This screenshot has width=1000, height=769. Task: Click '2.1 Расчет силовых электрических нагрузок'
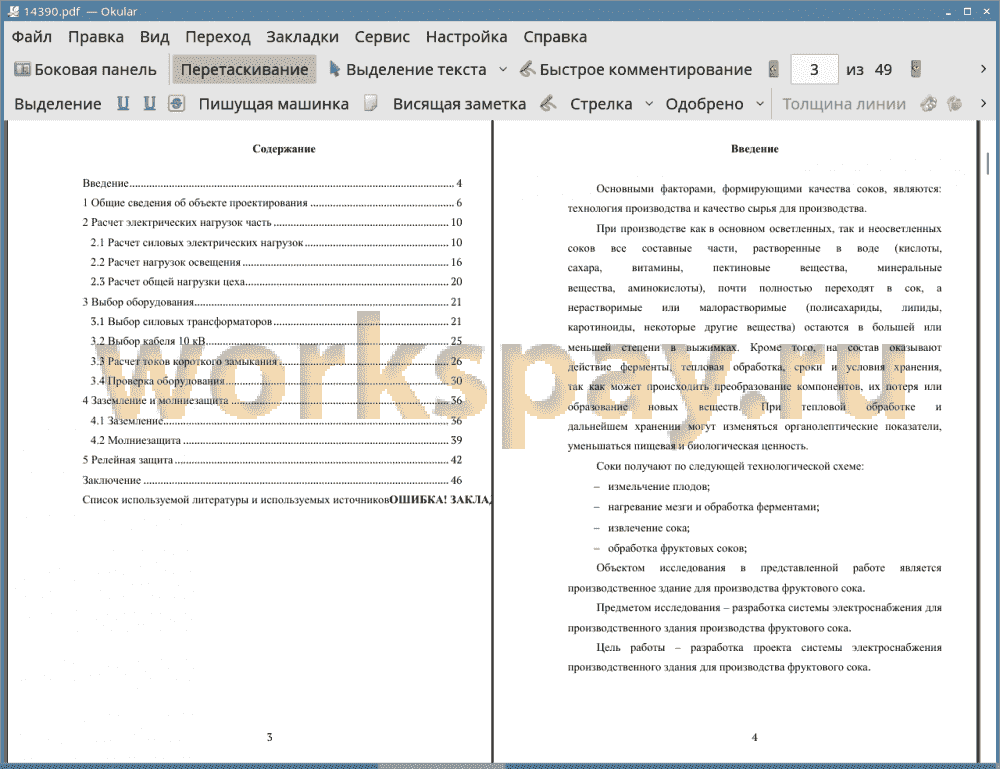tap(276, 242)
